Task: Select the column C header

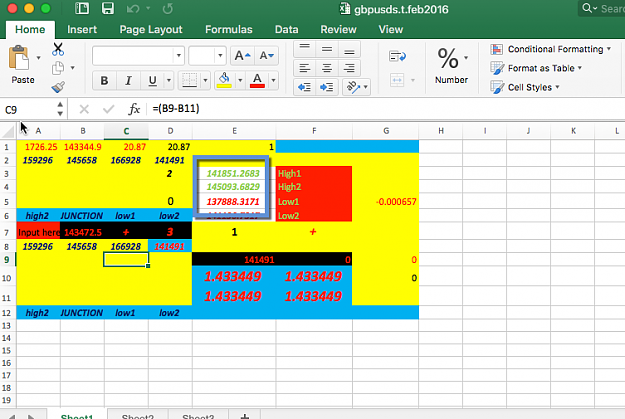Action: (126, 131)
